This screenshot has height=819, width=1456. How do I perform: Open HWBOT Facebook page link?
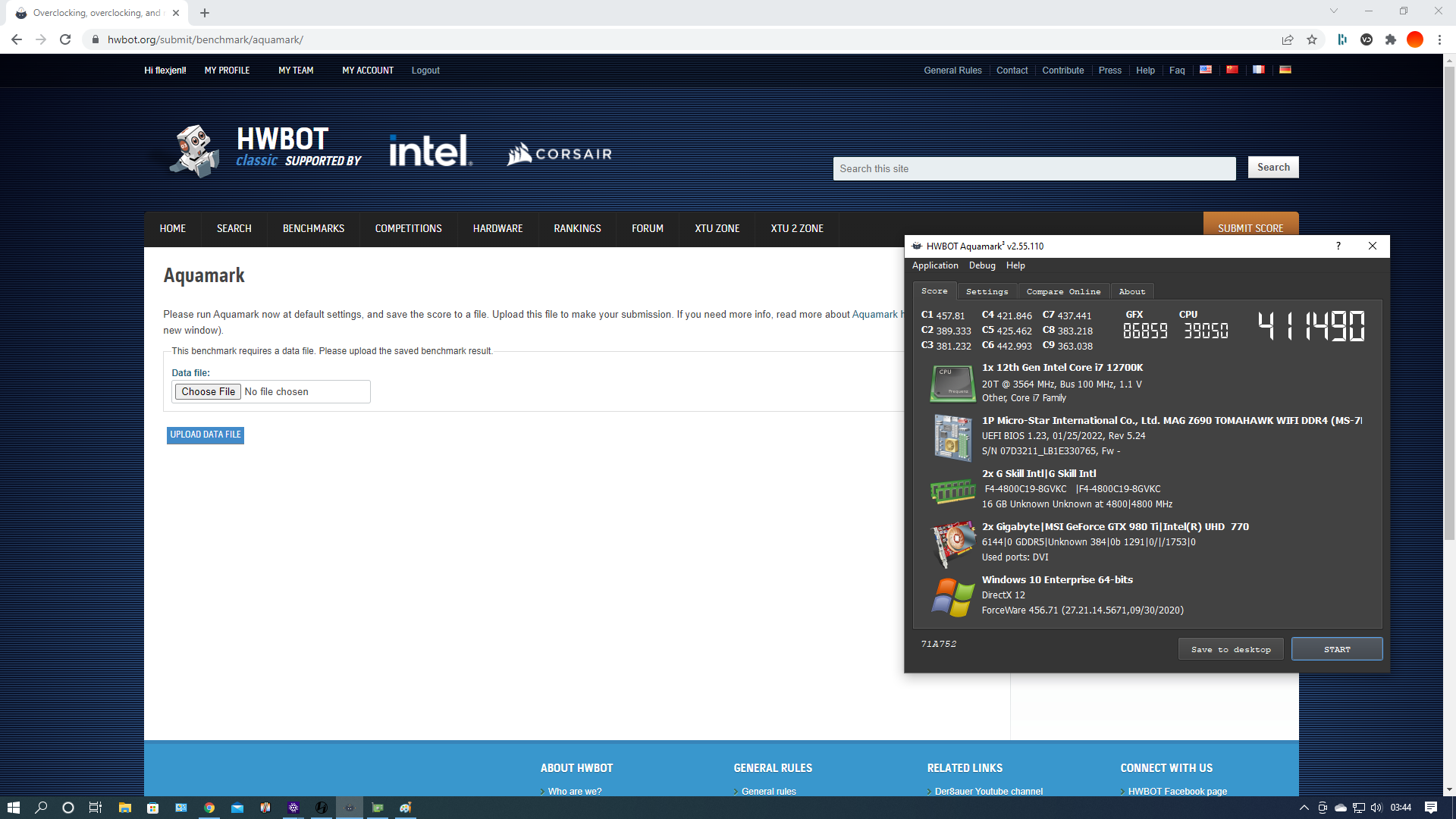tap(1177, 791)
